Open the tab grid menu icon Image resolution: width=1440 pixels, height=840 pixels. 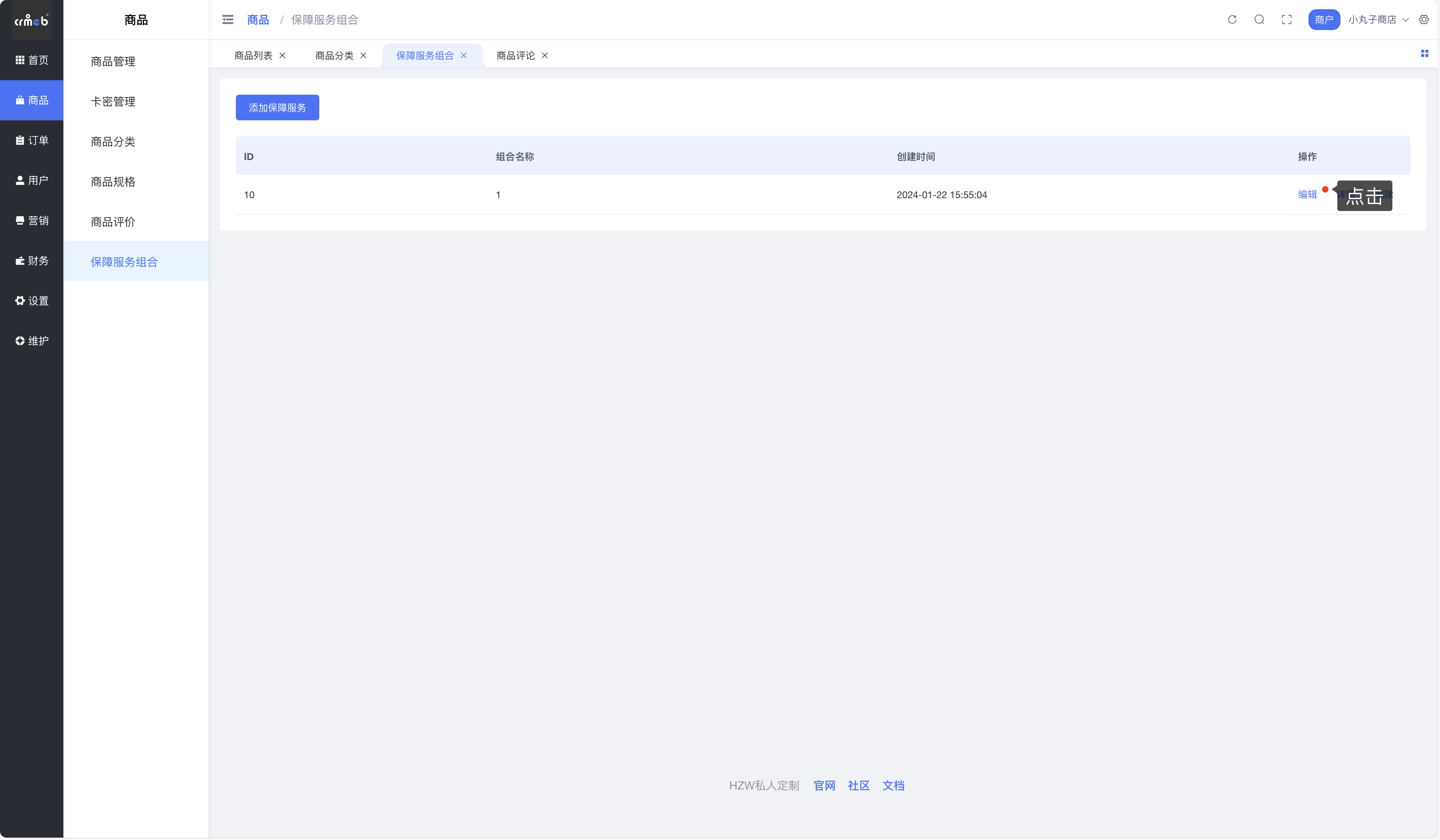[1424, 53]
